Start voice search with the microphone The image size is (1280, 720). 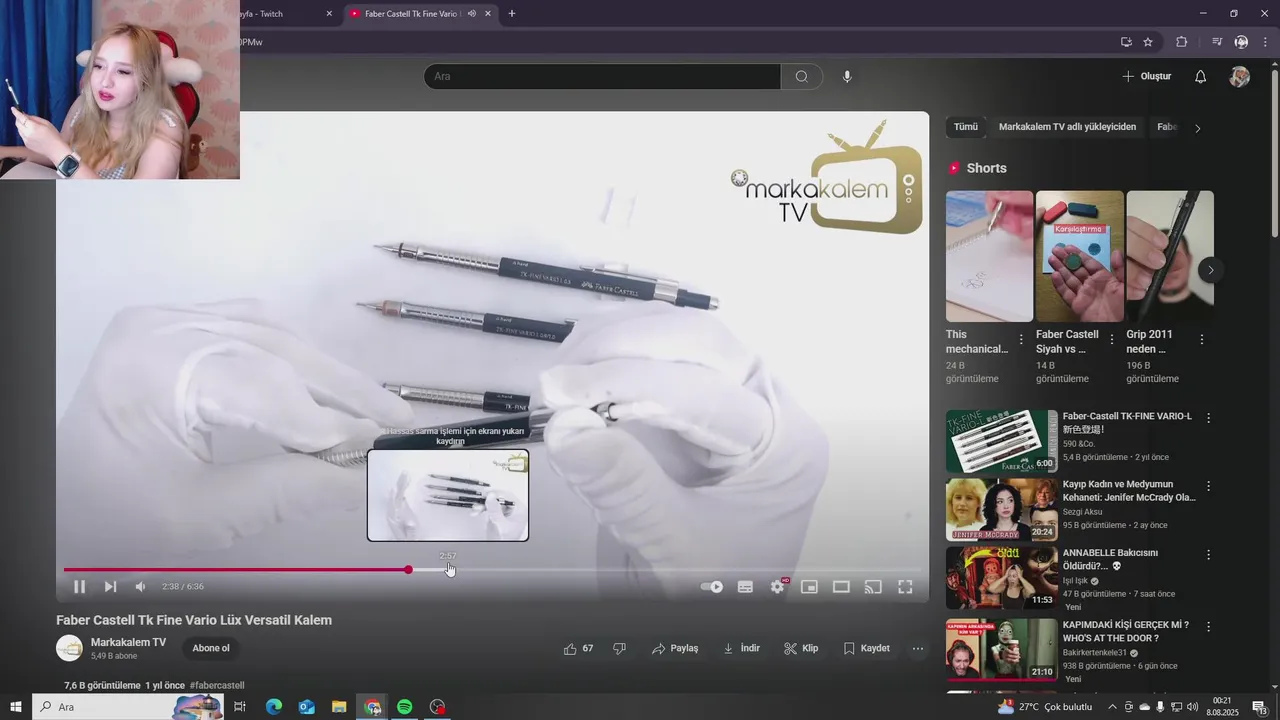point(847,76)
